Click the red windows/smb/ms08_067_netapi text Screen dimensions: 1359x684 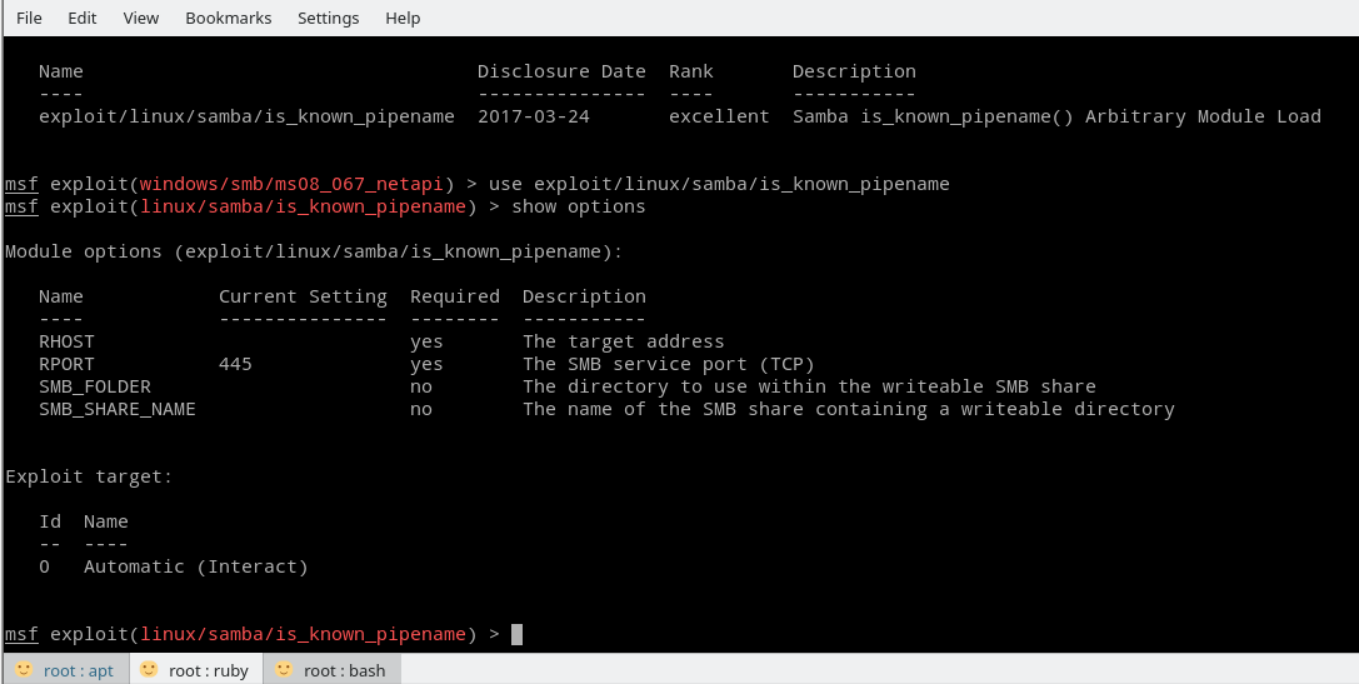(291, 184)
